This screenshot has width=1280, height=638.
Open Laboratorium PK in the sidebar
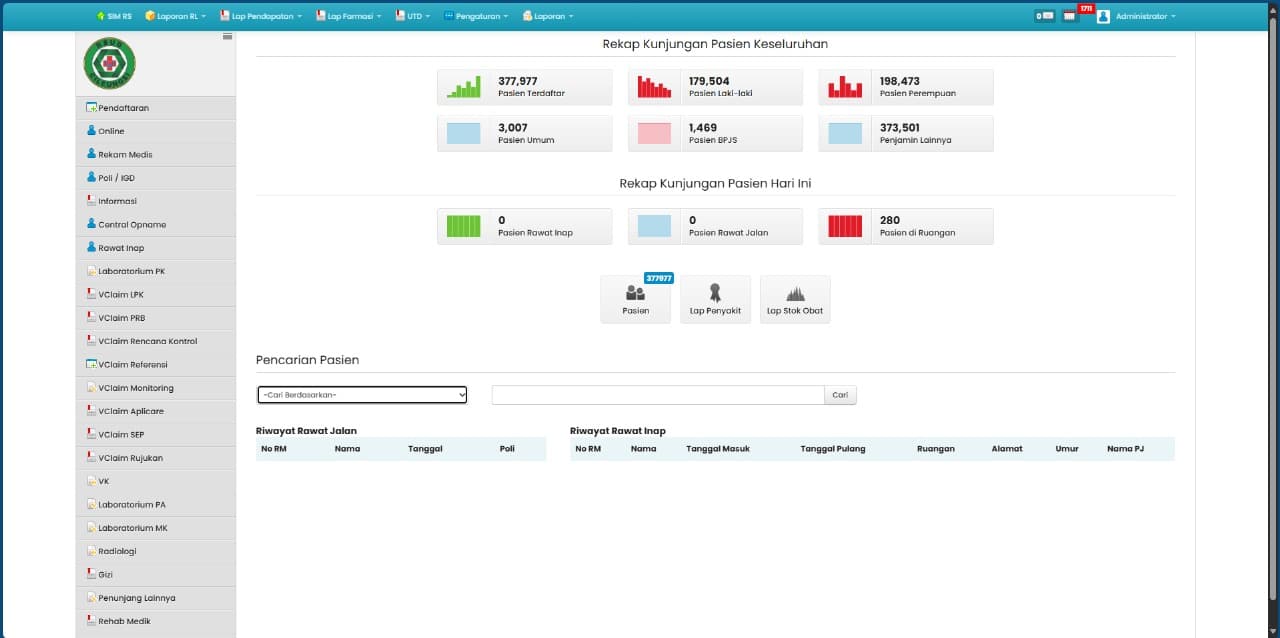[156, 271]
